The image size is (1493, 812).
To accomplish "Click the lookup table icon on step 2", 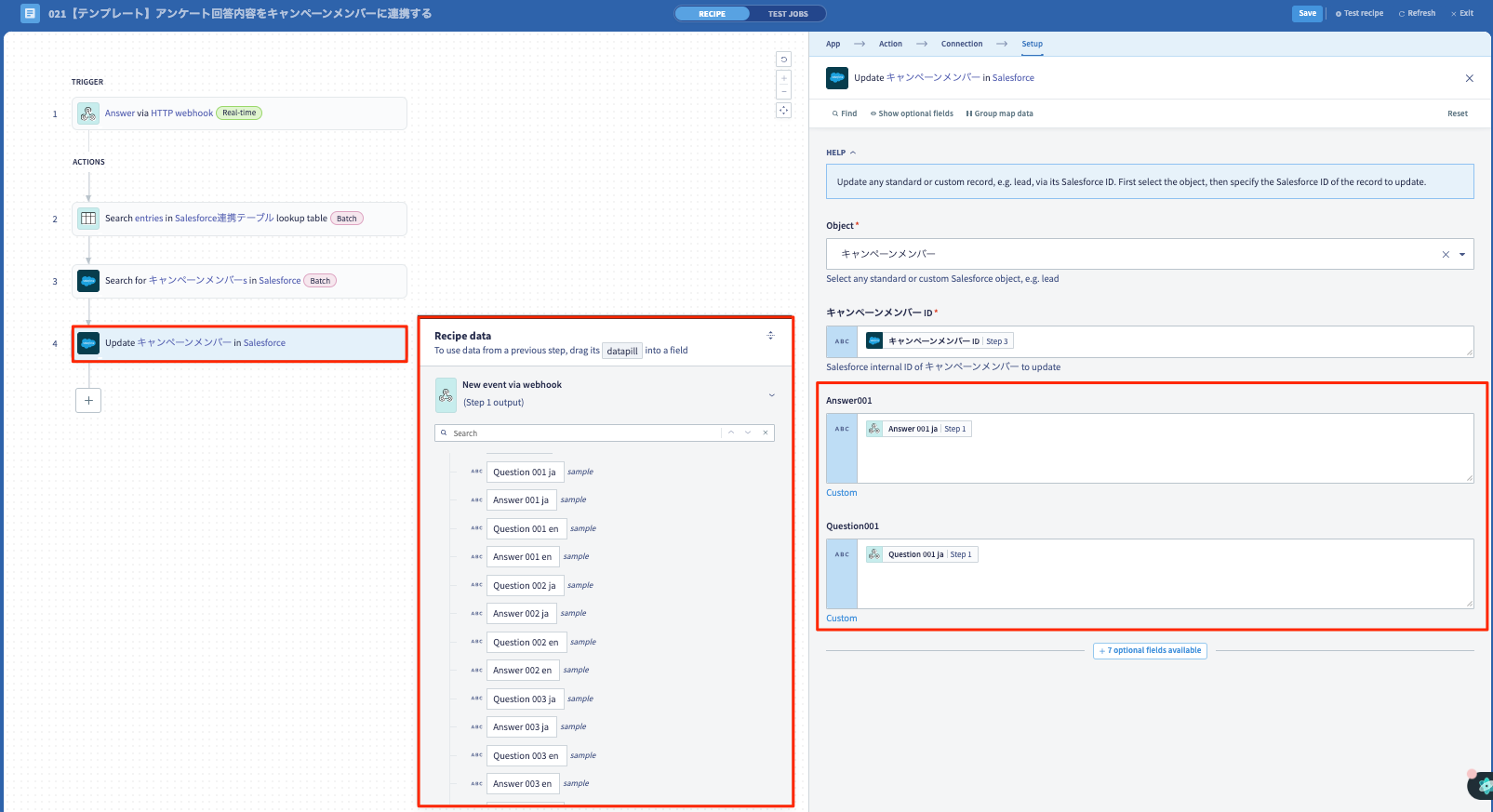I will pos(88,219).
